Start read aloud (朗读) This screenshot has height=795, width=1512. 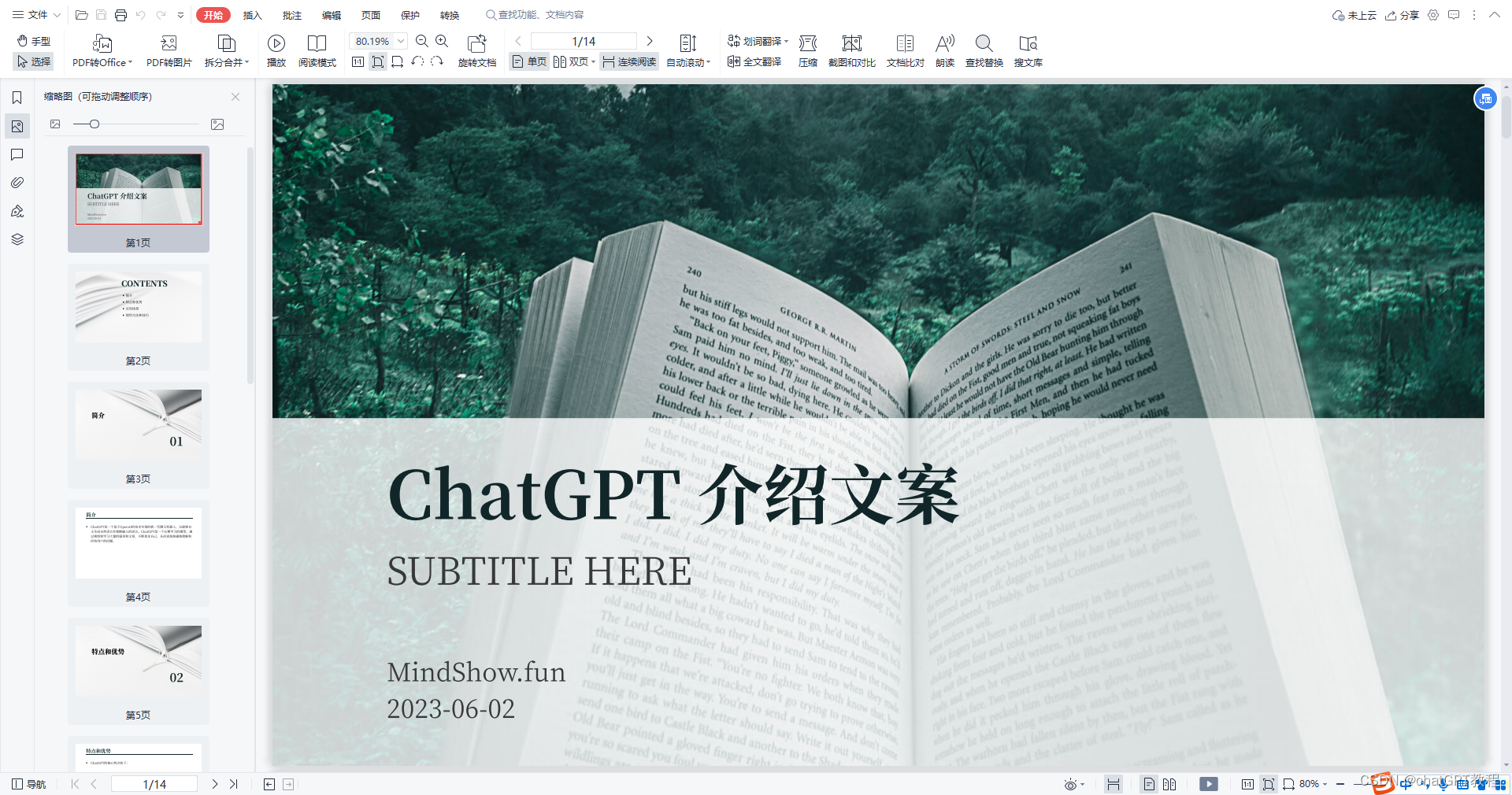(945, 51)
